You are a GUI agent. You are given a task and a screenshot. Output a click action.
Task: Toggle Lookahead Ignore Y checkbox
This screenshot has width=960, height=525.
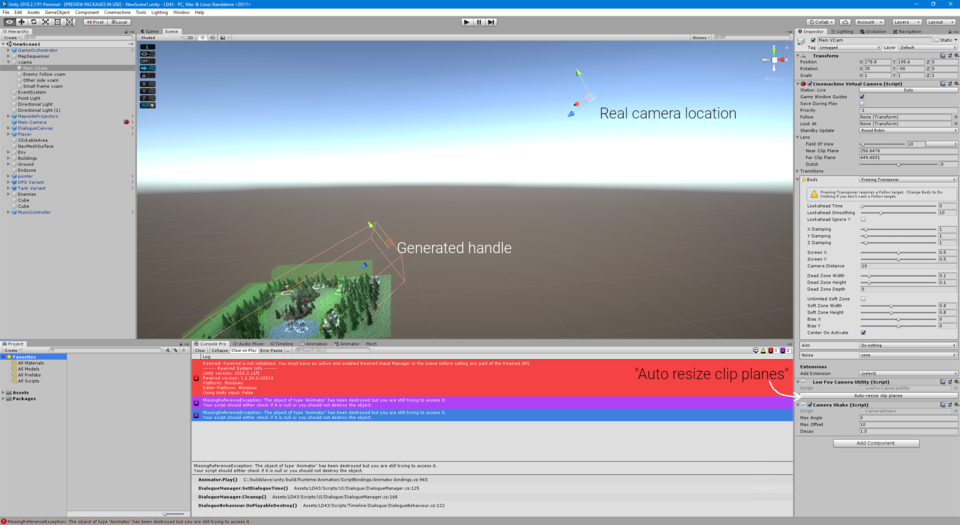click(x=863, y=219)
